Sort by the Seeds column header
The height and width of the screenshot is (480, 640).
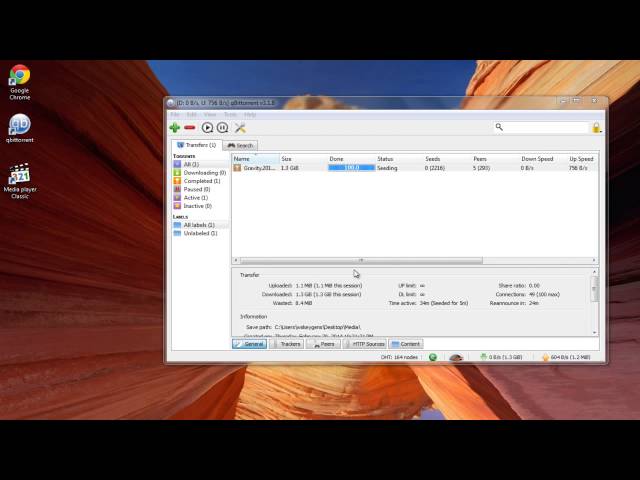447,159
